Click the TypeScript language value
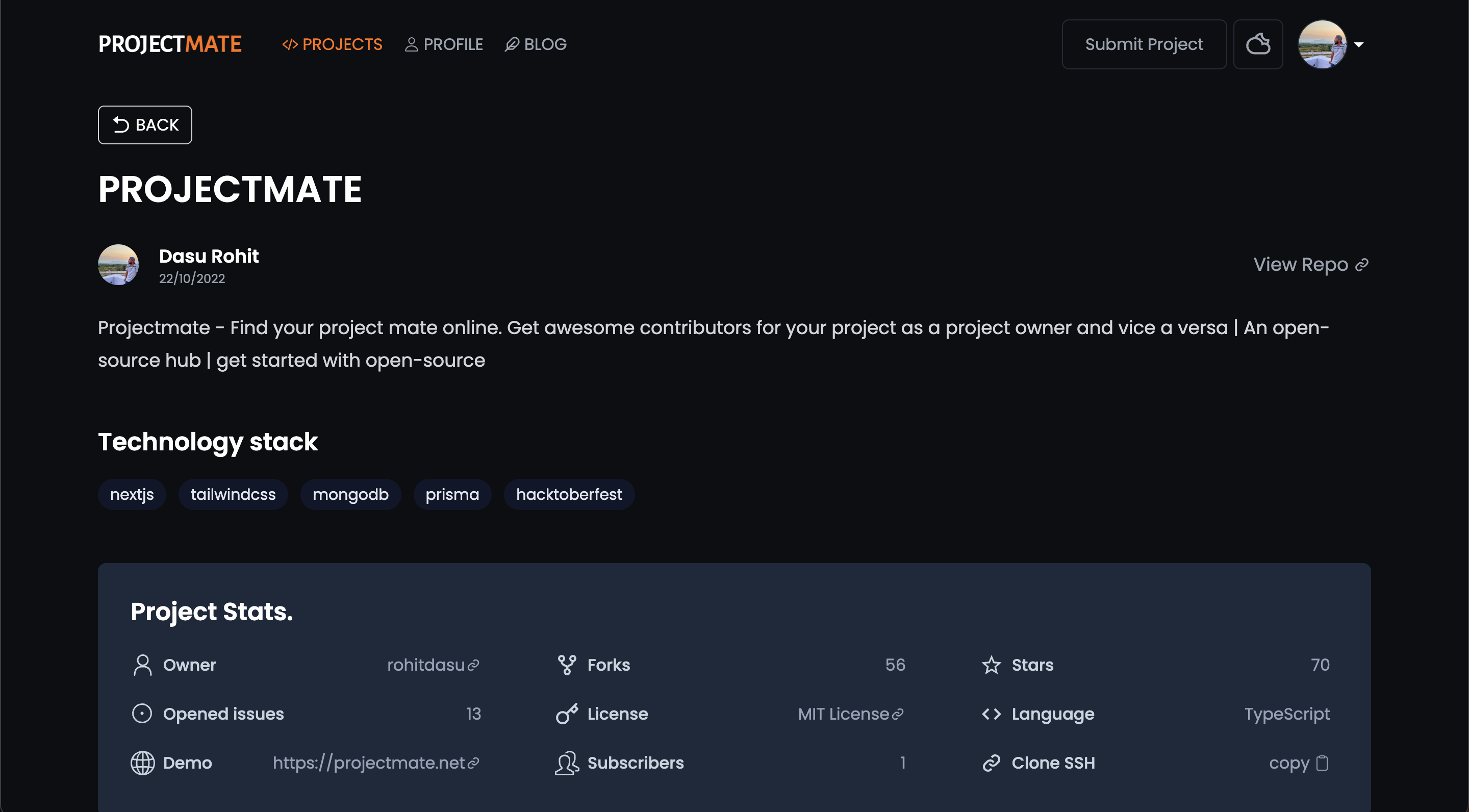This screenshot has width=1469, height=812. click(1287, 714)
